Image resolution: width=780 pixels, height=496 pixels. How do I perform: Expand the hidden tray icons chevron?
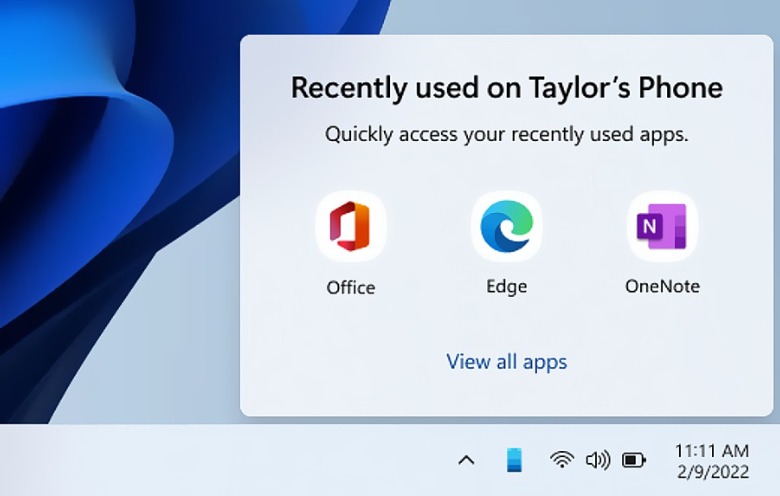[466, 460]
